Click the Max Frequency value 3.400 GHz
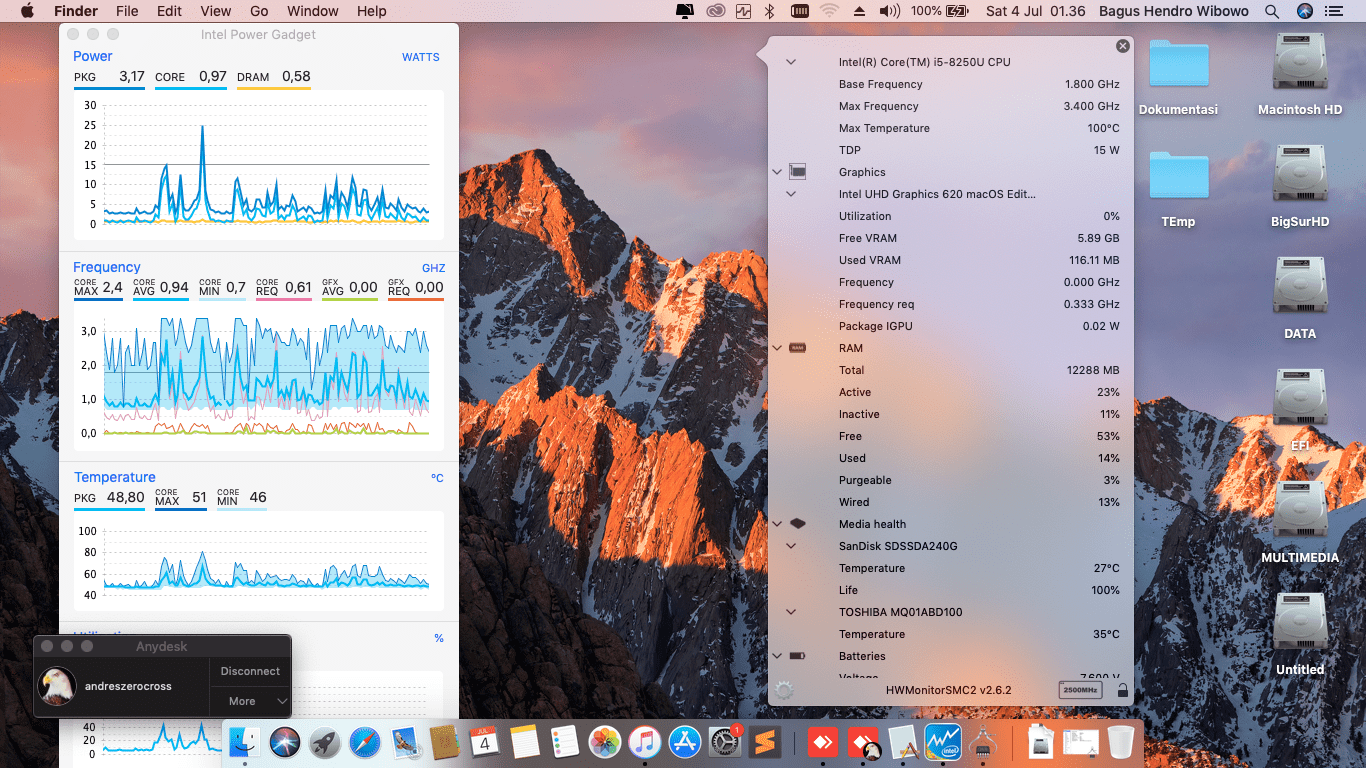The width and height of the screenshot is (1366, 768). [x=1092, y=106]
